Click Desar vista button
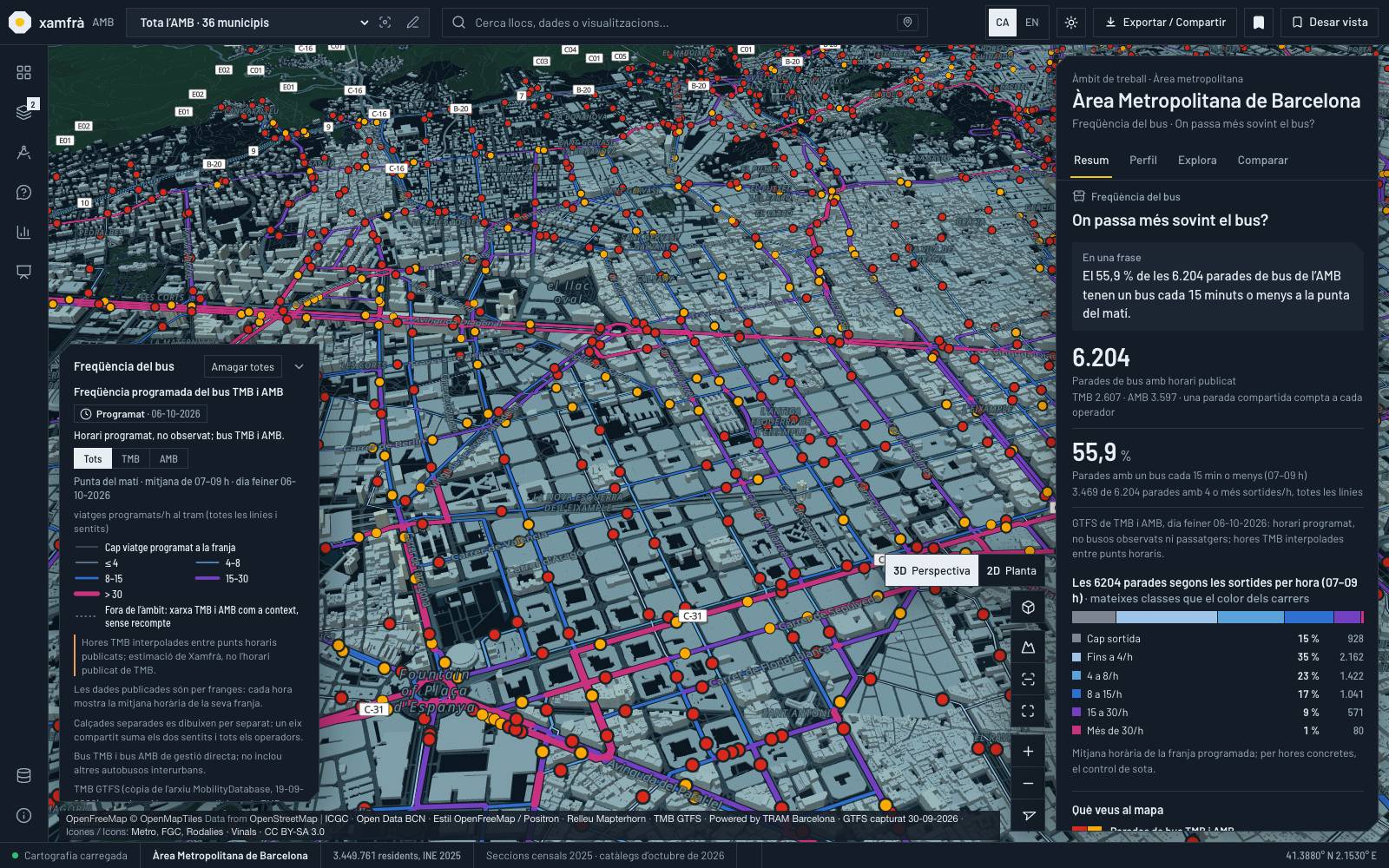The width and height of the screenshot is (1389, 868). (1329, 23)
